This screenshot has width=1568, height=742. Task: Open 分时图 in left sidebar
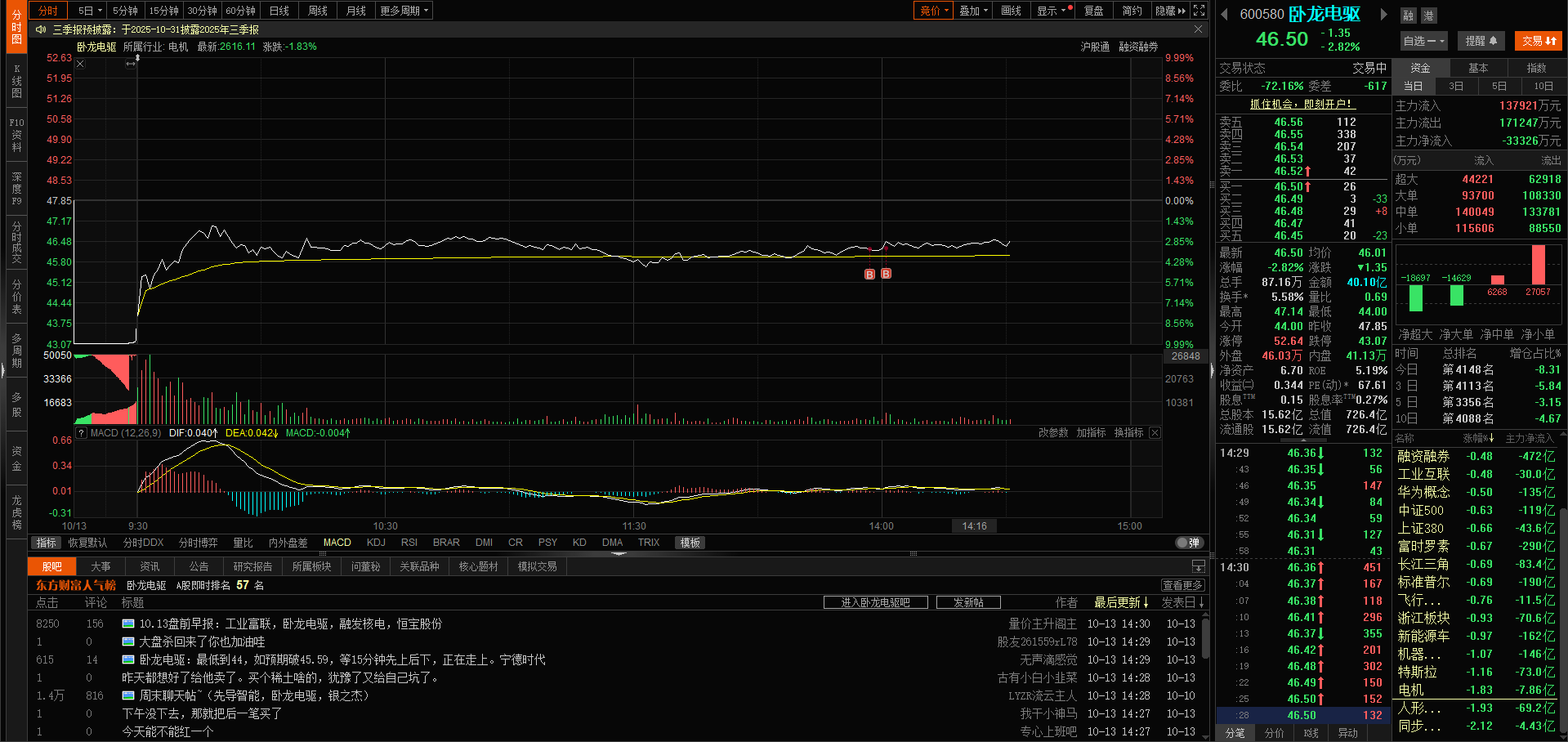point(16,27)
